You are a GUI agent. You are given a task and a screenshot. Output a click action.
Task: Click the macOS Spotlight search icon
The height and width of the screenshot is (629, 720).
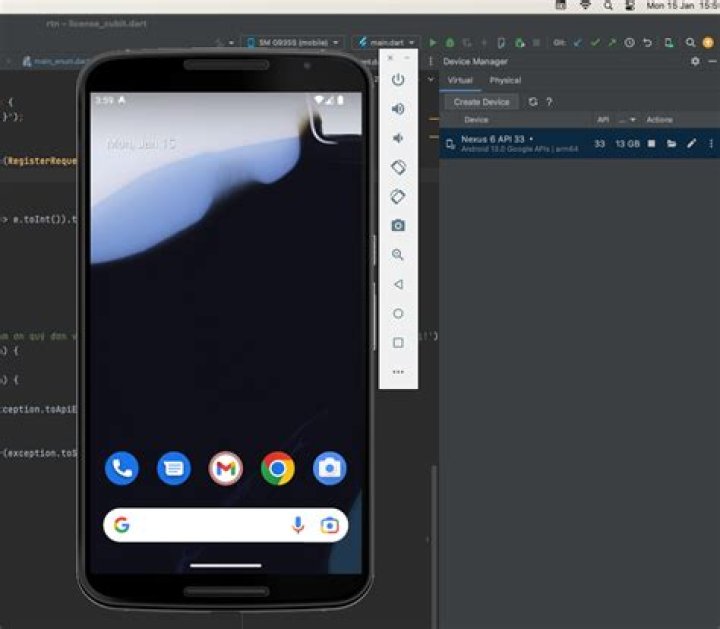pyautogui.click(x=608, y=6)
